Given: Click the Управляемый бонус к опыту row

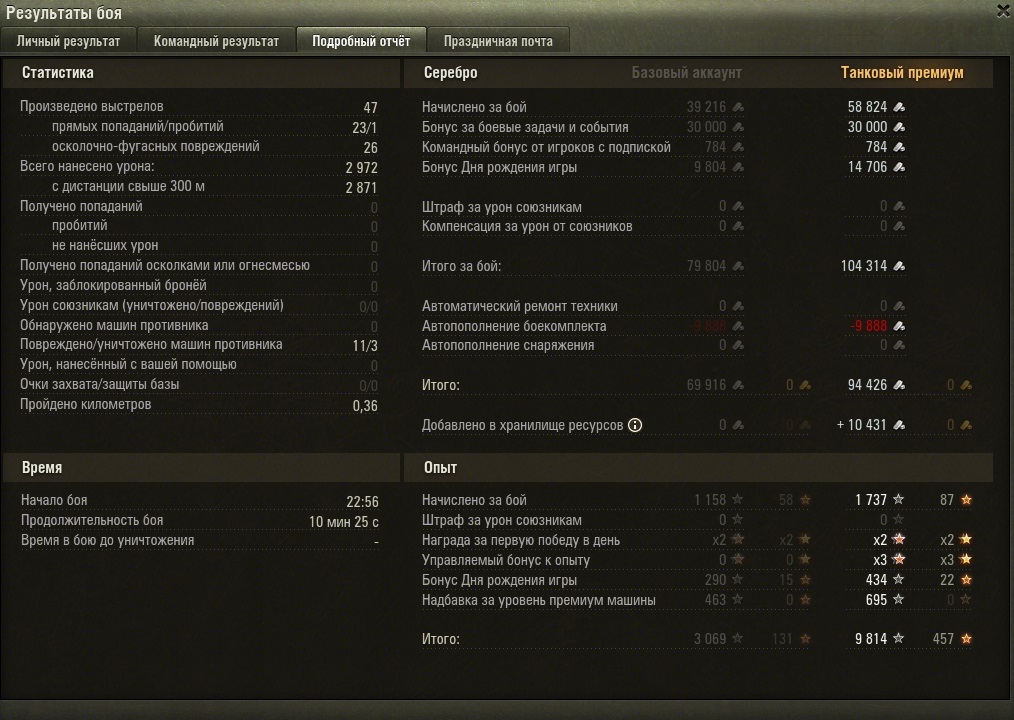Looking at the screenshot, I should pyautogui.click(x=696, y=560).
